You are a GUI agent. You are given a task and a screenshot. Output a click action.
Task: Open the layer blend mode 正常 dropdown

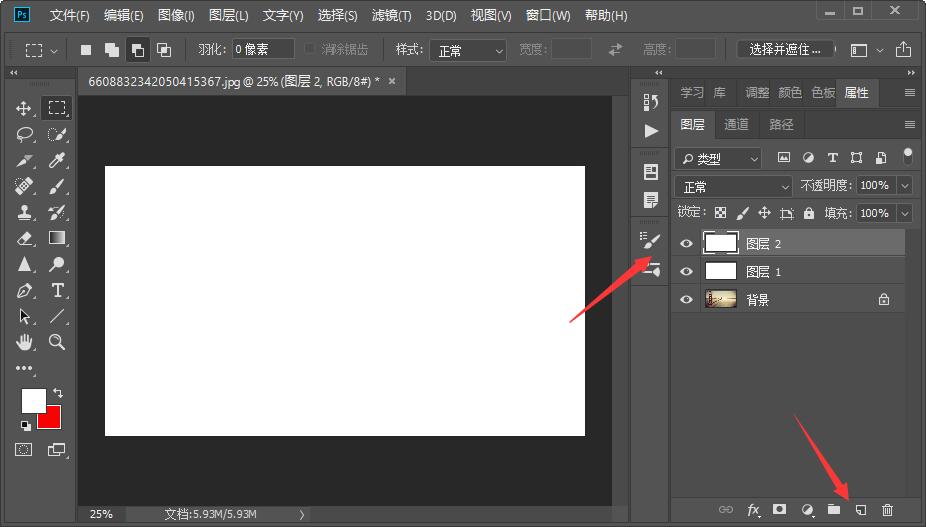[733, 187]
